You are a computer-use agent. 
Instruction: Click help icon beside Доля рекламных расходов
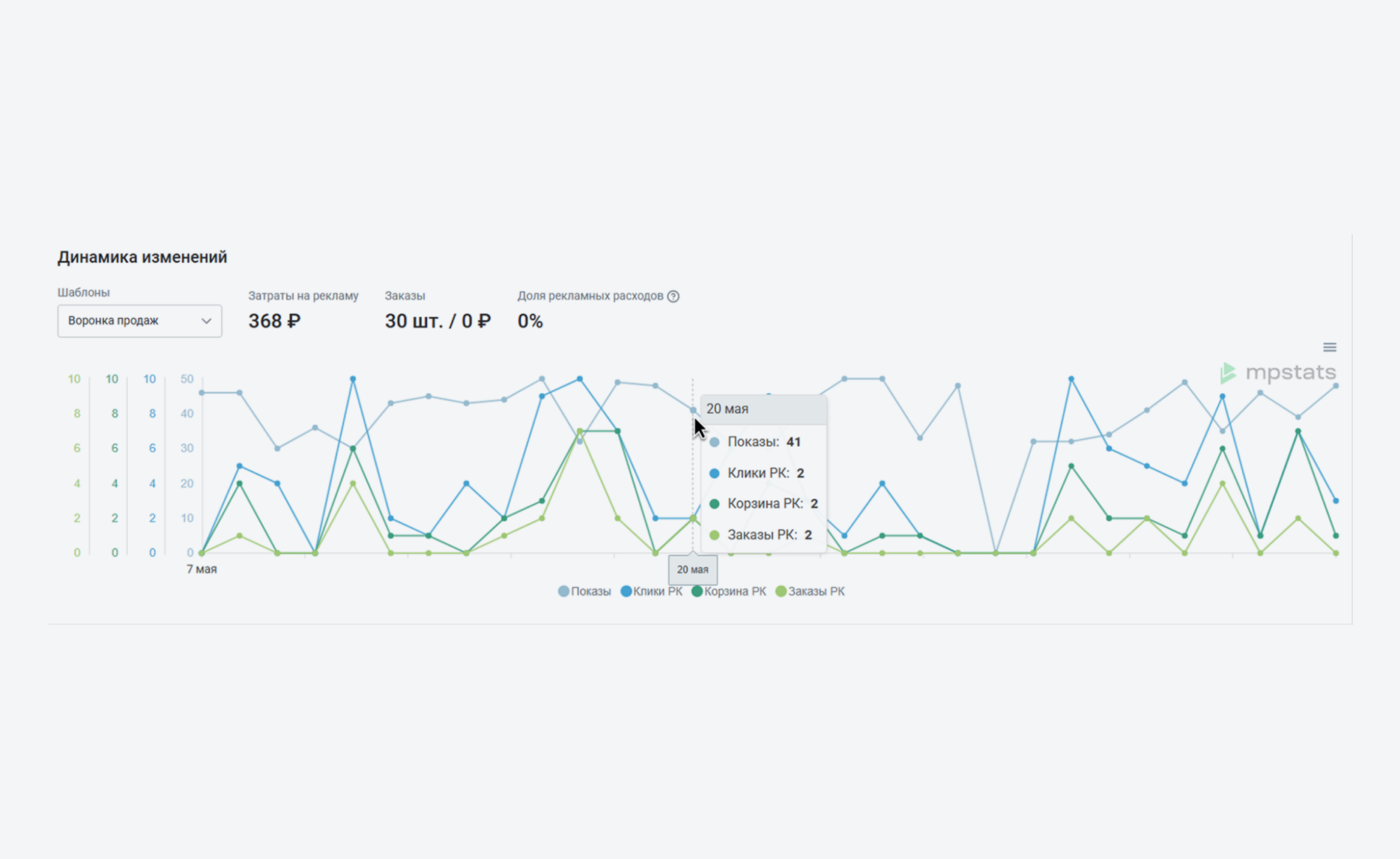pyautogui.click(x=673, y=297)
